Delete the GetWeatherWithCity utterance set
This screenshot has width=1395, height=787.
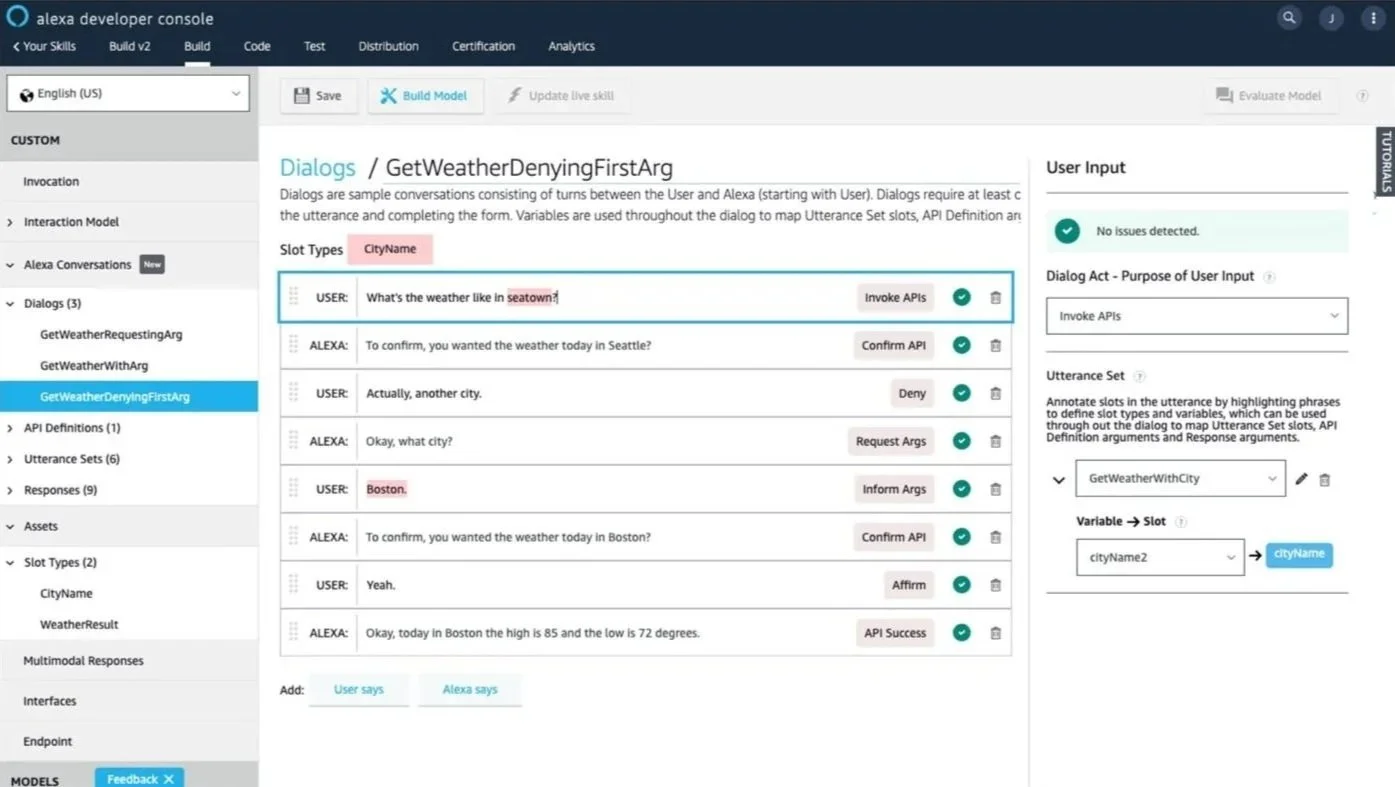pos(1325,480)
